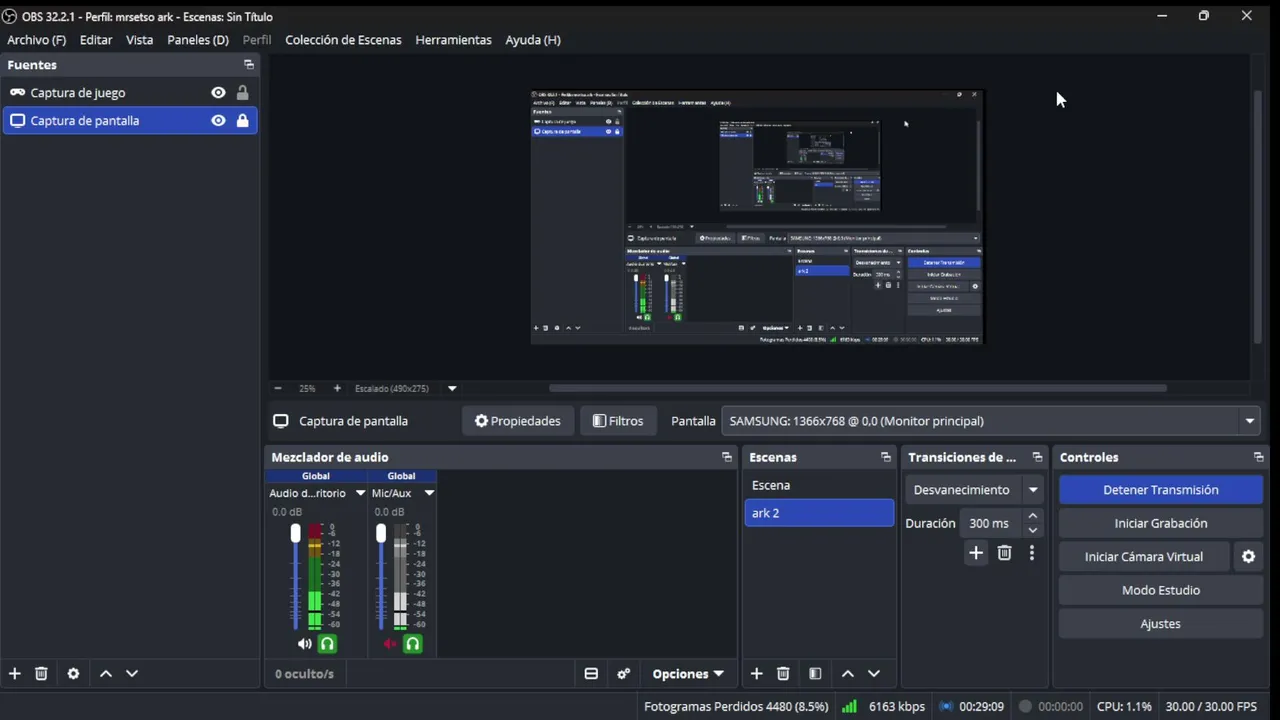Screen dimensions: 1280x720
Task: Open the preview scaling dropdown arrow
Action: click(x=452, y=388)
